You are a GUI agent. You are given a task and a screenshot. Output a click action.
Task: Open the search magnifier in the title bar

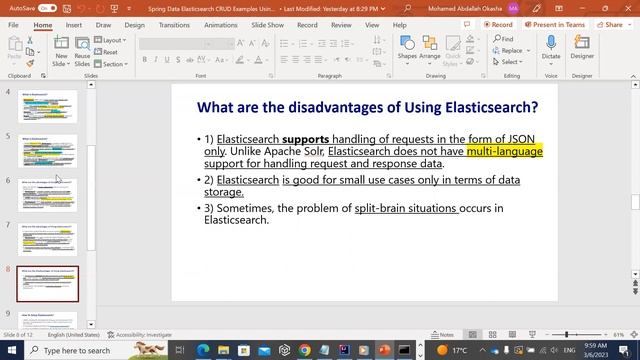(x=407, y=8)
